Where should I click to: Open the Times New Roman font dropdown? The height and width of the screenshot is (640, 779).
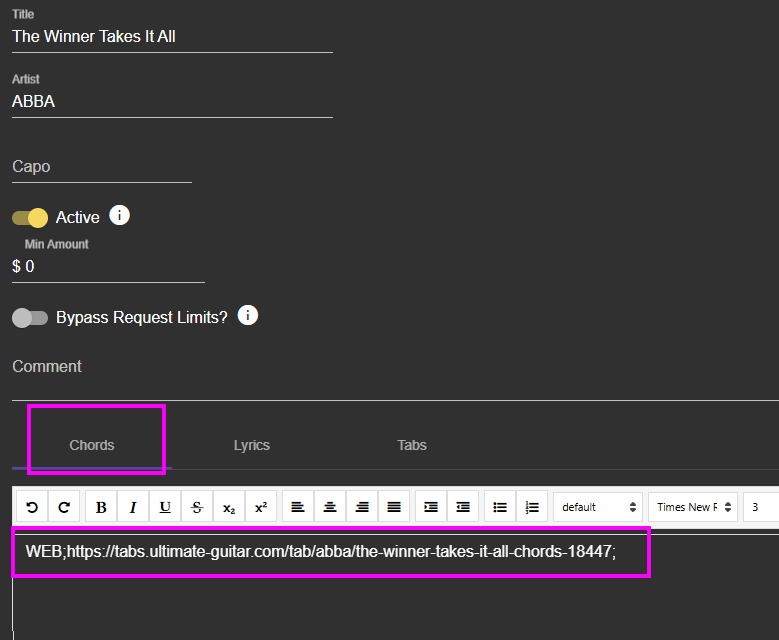click(x=693, y=507)
